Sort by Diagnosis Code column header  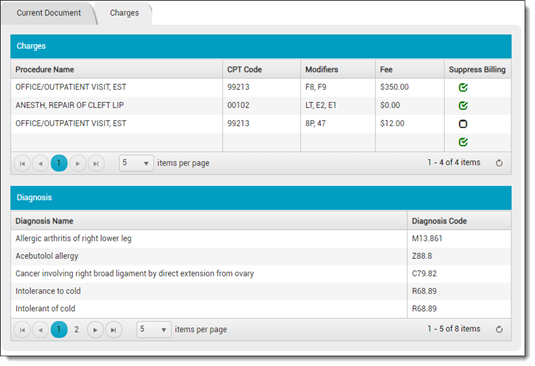(x=459, y=221)
